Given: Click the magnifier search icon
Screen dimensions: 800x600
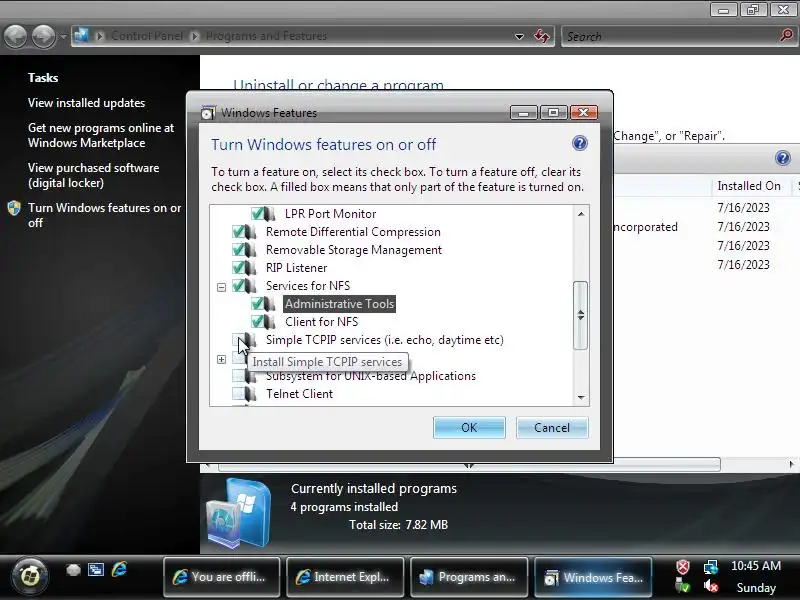Looking at the screenshot, I should (787, 36).
